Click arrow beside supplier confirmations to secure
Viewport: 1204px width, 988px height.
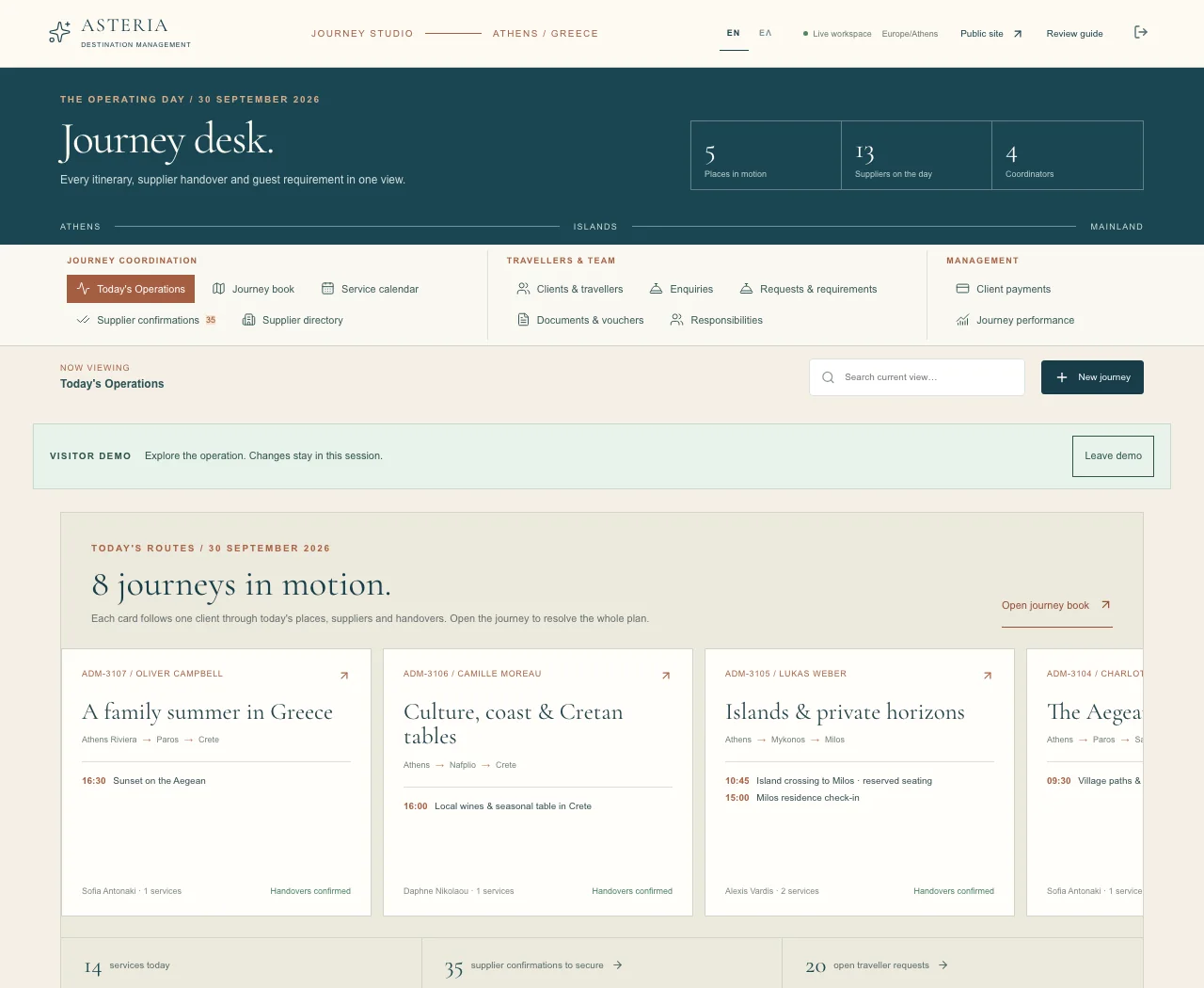[617, 965]
